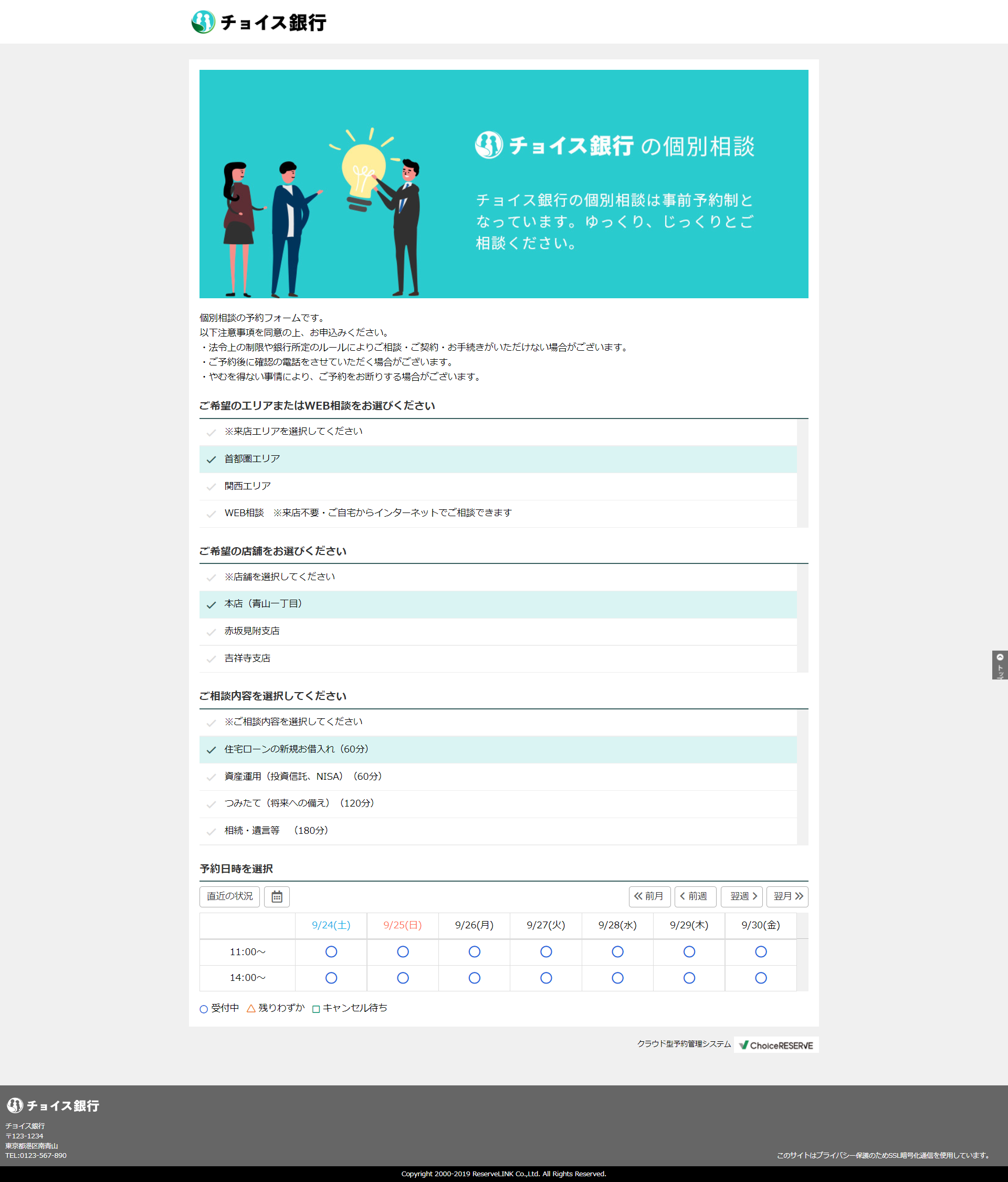Jump to next month with 翌月 arrows
Viewport: 1008px width, 1182px height.
787,896
